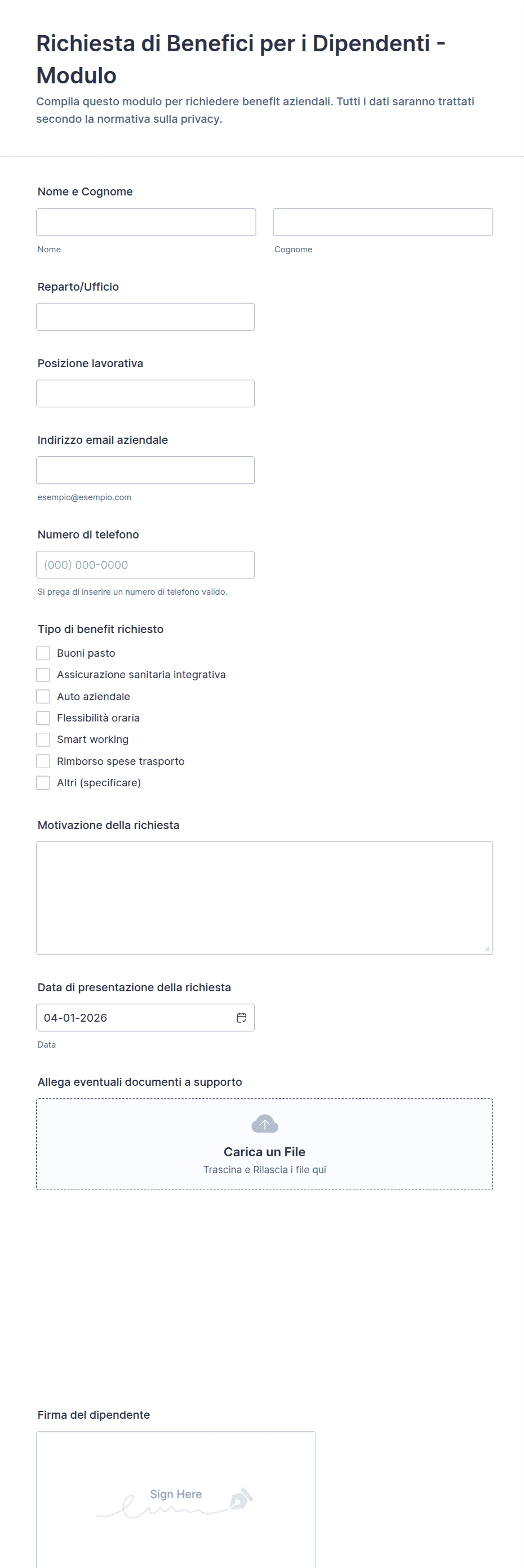The image size is (524, 1568).
Task: Select Altri (specificare) checkbox
Action: click(43, 783)
